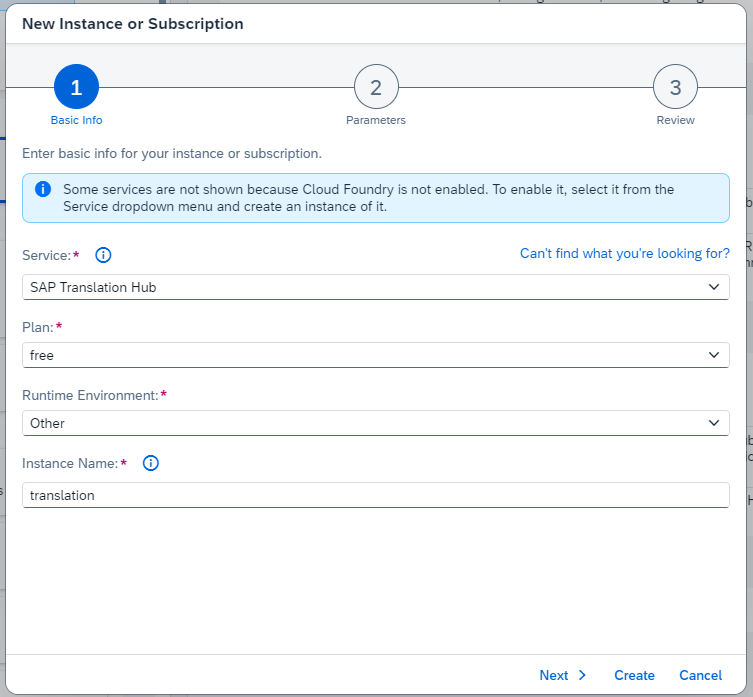The width and height of the screenshot is (753, 697).
Task: Click the 'Instance Name:' field label
Action: [70, 464]
